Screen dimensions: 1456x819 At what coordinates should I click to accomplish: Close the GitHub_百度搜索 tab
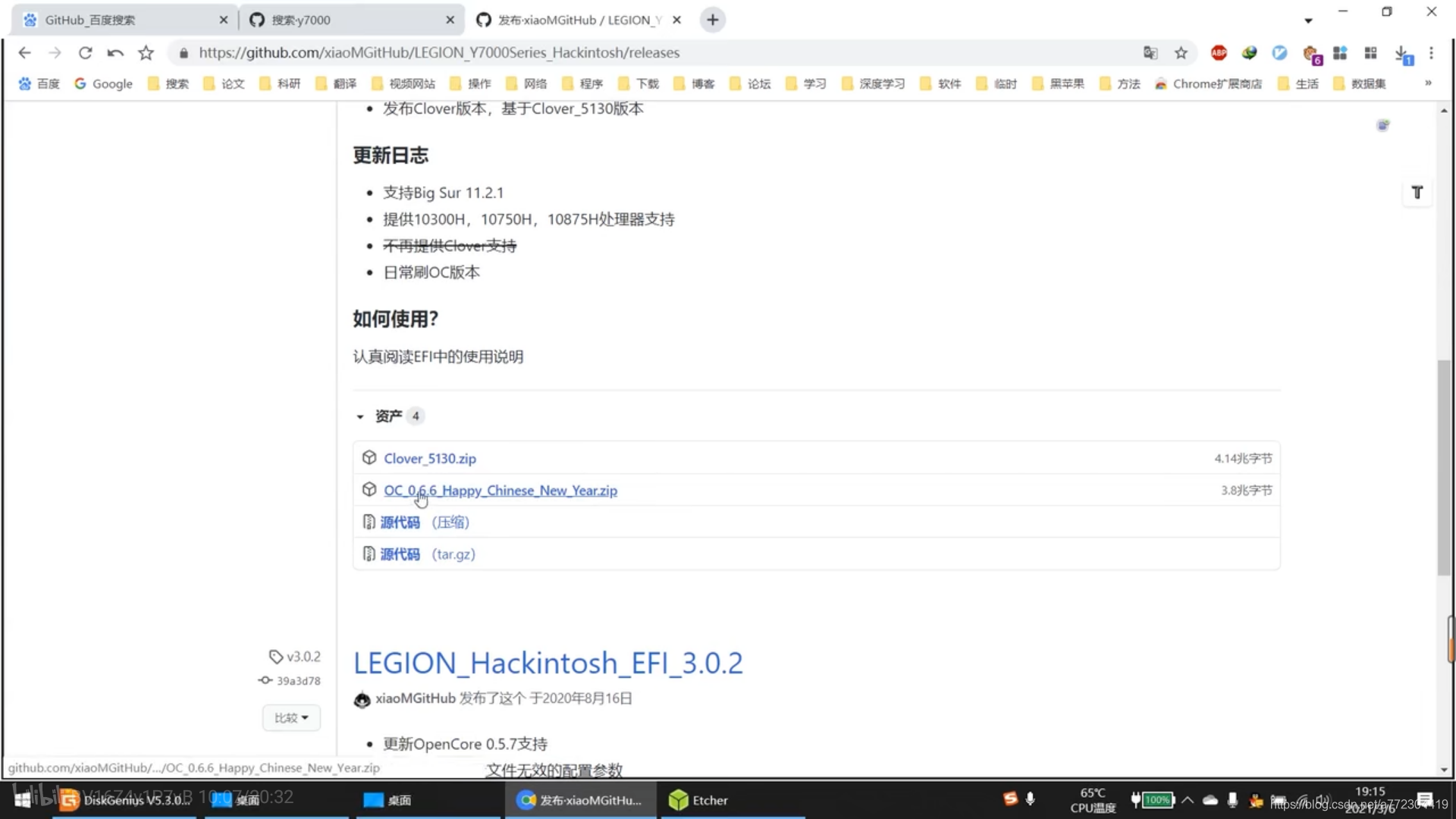click(x=223, y=20)
